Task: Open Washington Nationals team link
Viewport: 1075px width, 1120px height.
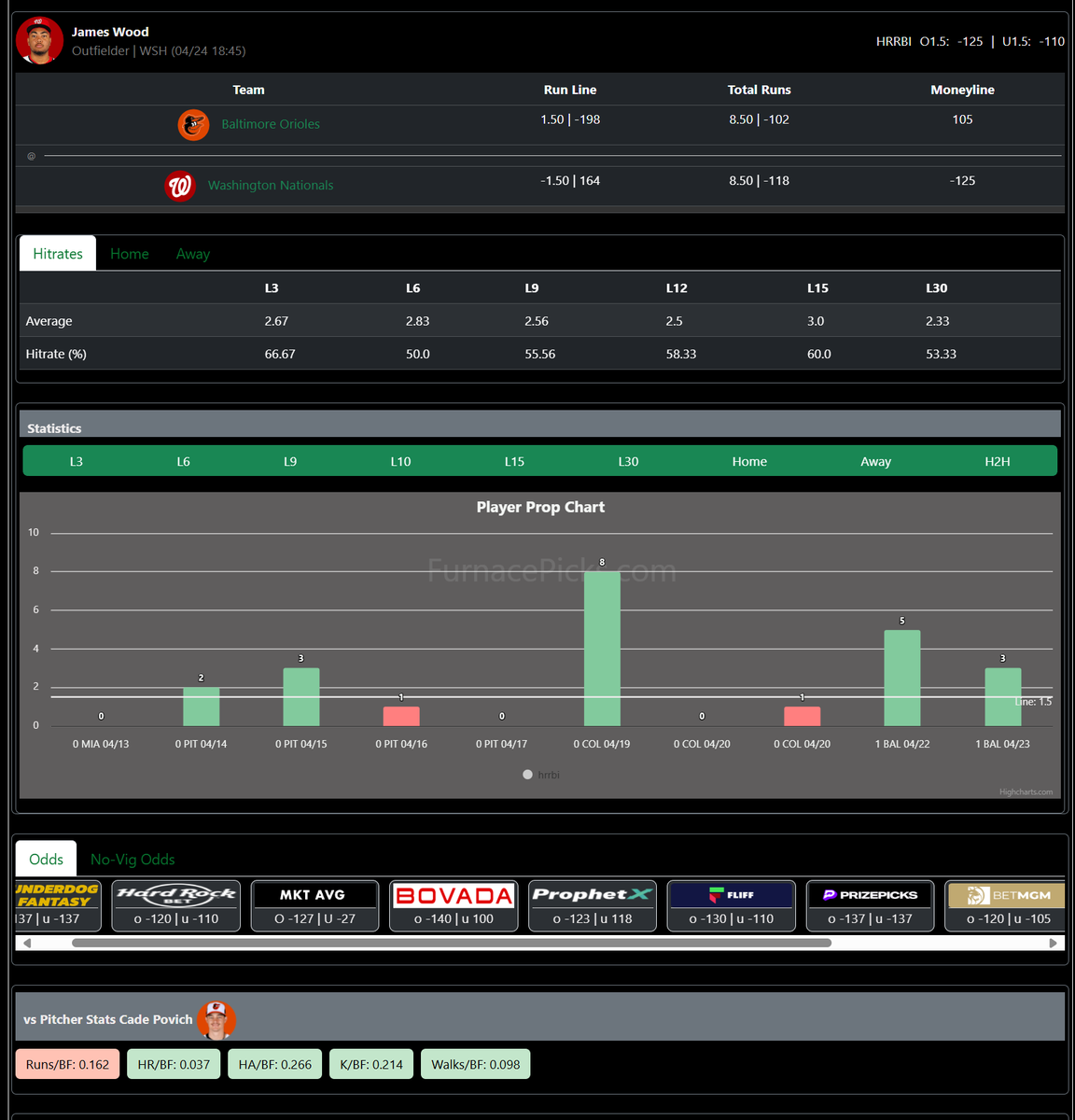Action: pyautogui.click(x=271, y=186)
